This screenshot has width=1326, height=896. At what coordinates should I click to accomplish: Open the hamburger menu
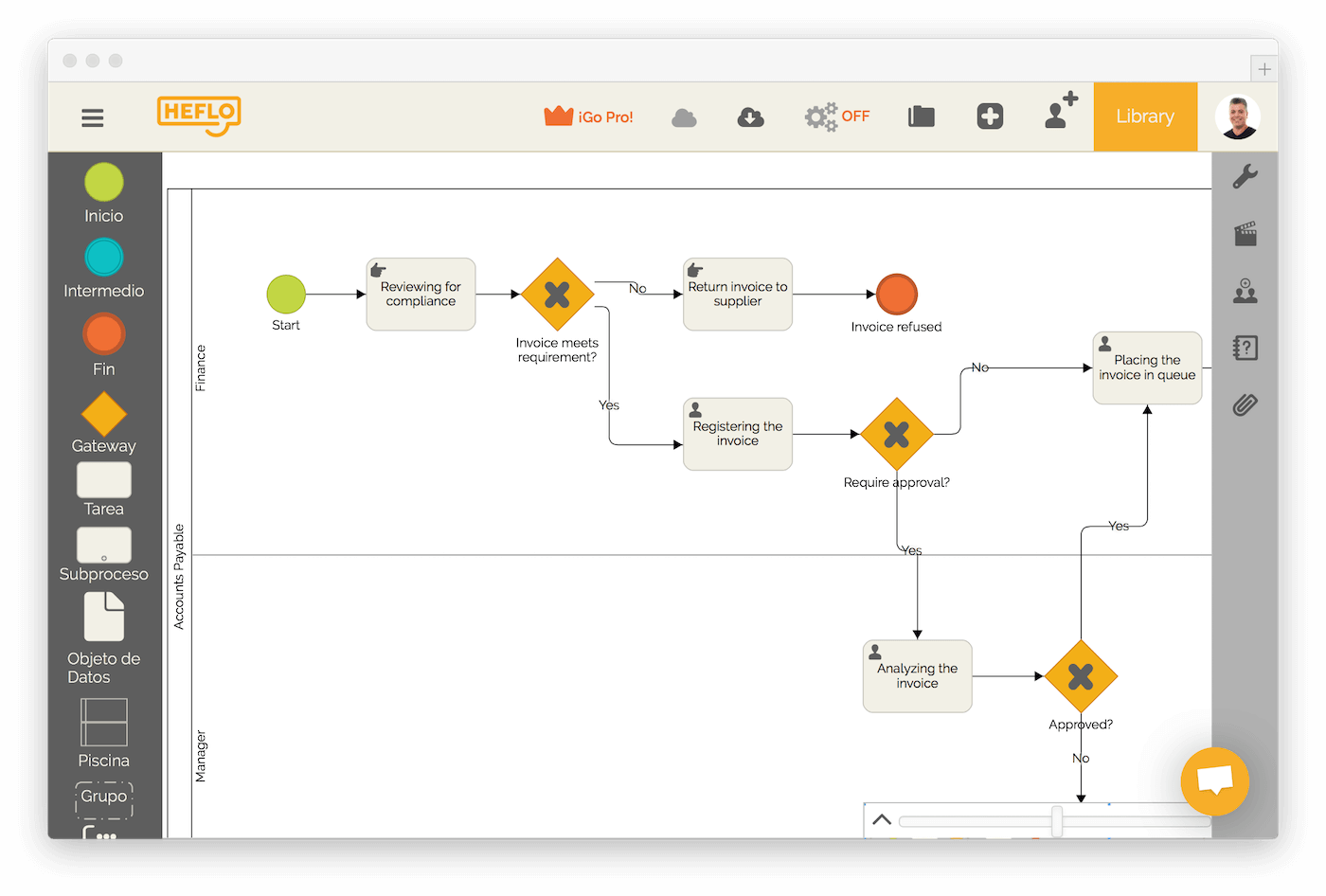92,117
